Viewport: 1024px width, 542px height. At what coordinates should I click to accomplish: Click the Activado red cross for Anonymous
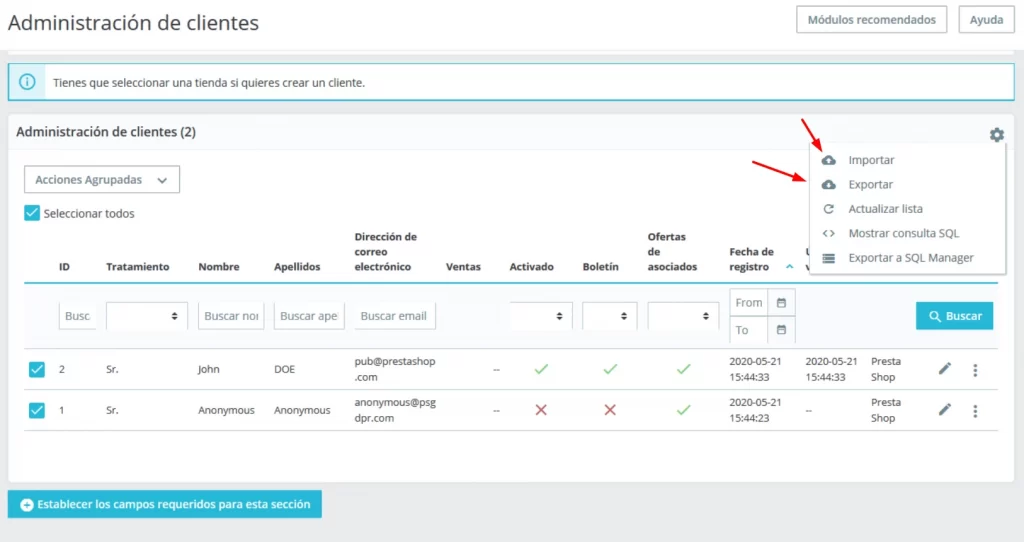pyautogui.click(x=541, y=410)
